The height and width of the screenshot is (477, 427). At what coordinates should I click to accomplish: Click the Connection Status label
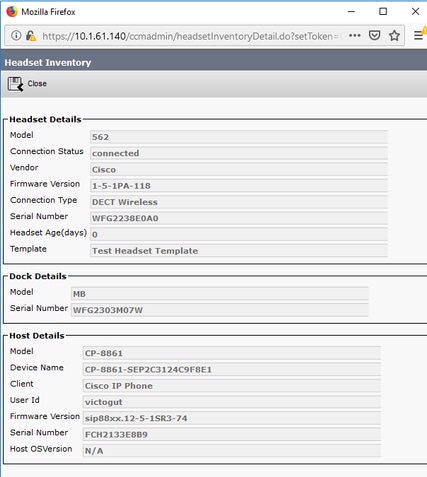point(47,151)
